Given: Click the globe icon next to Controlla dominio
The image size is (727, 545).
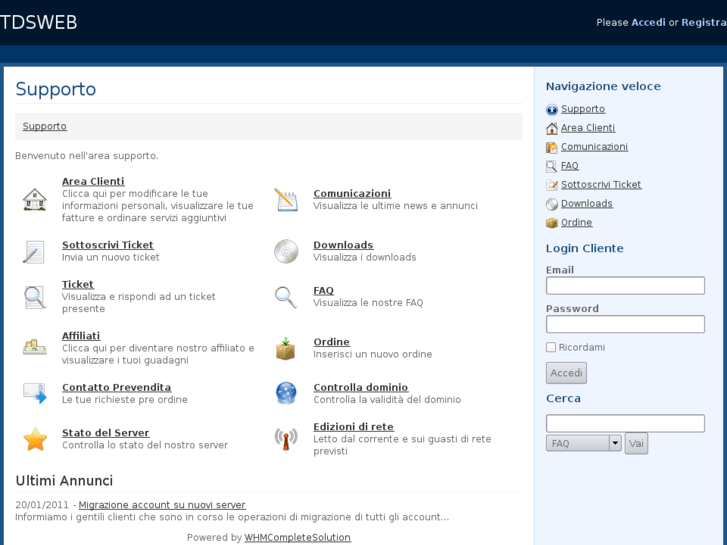Looking at the screenshot, I should [286, 393].
